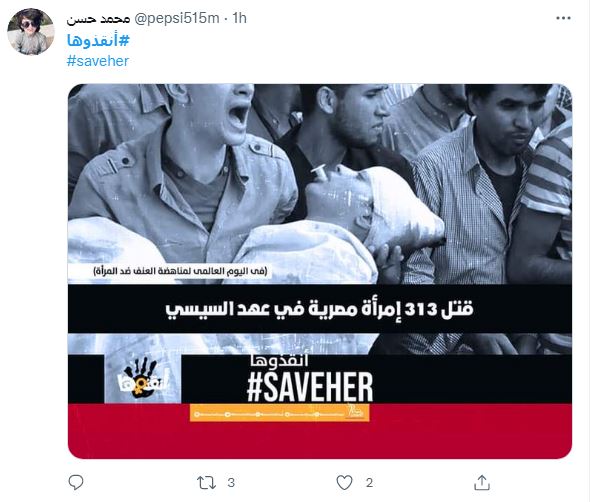Retweet using the retweet arrows icon
This screenshot has width=591, height=502.
[x=207, y=482]
